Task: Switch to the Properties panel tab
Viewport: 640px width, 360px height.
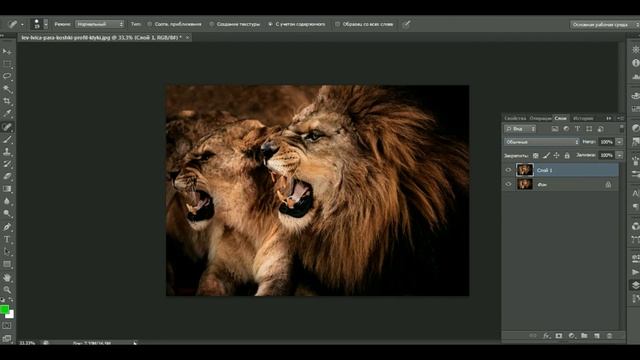Action: (x=515, y=118)
